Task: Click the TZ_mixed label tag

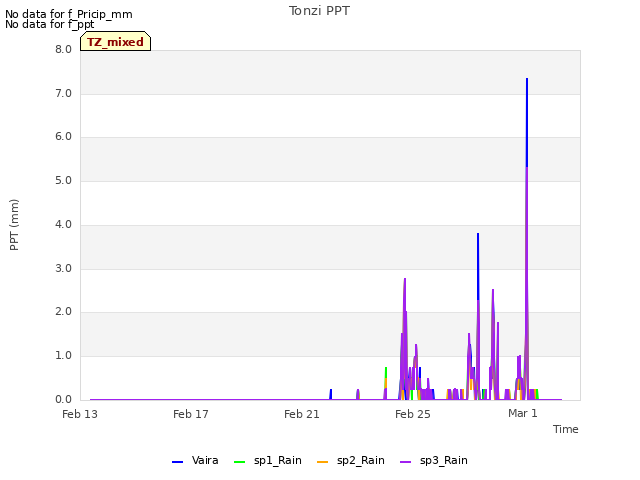Action: tap(116, 42)
